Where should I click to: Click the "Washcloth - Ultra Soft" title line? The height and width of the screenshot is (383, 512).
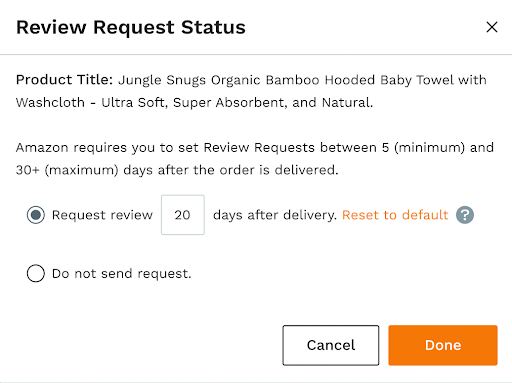pyautogui.click(x=194, y=103)
